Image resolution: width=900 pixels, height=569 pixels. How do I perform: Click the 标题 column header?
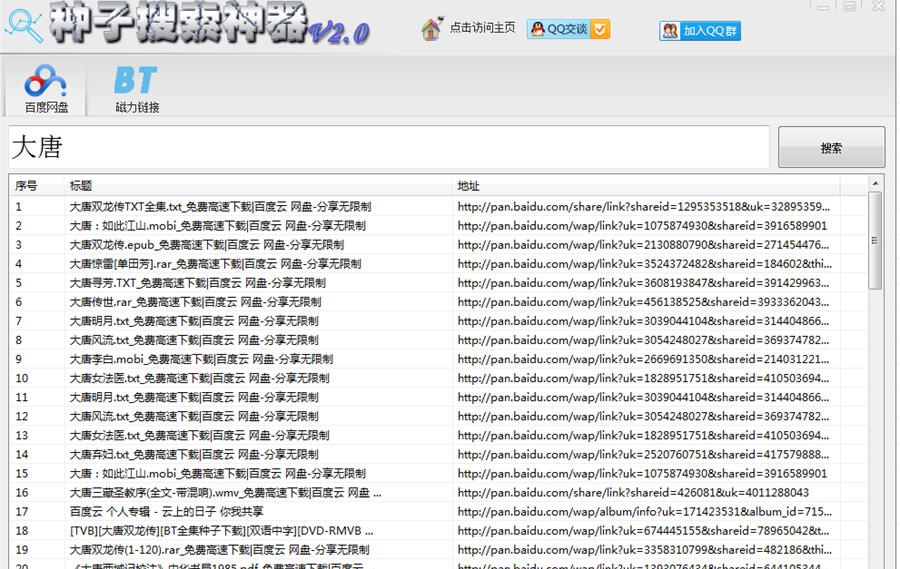[258, 185]
